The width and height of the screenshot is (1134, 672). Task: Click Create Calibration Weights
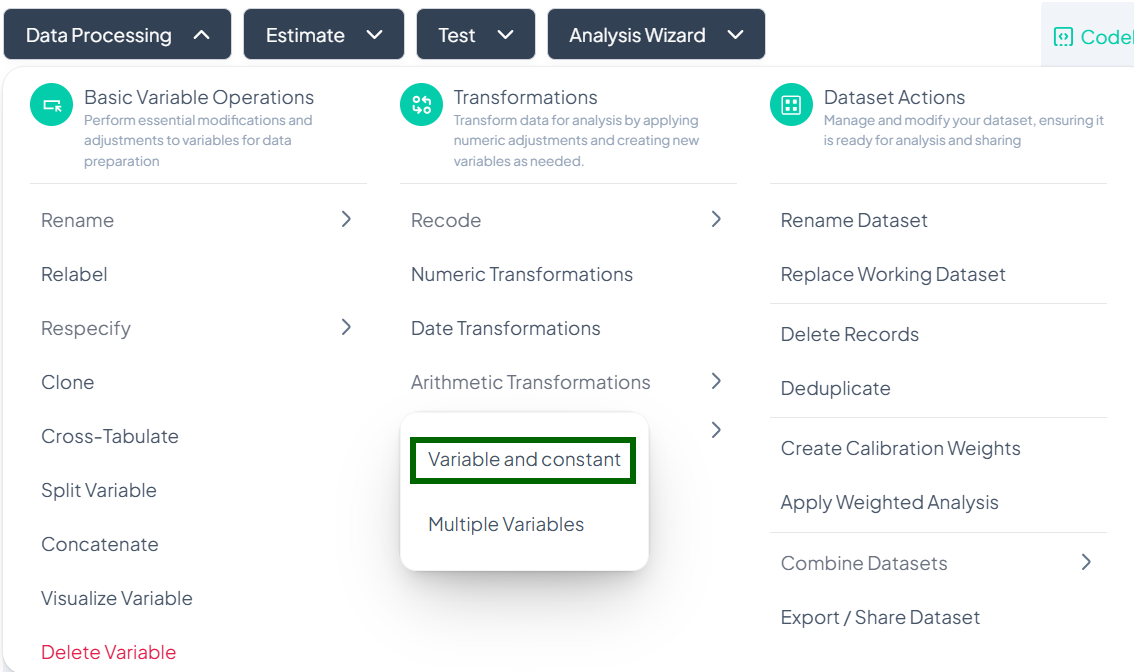[x=900, y=448]
